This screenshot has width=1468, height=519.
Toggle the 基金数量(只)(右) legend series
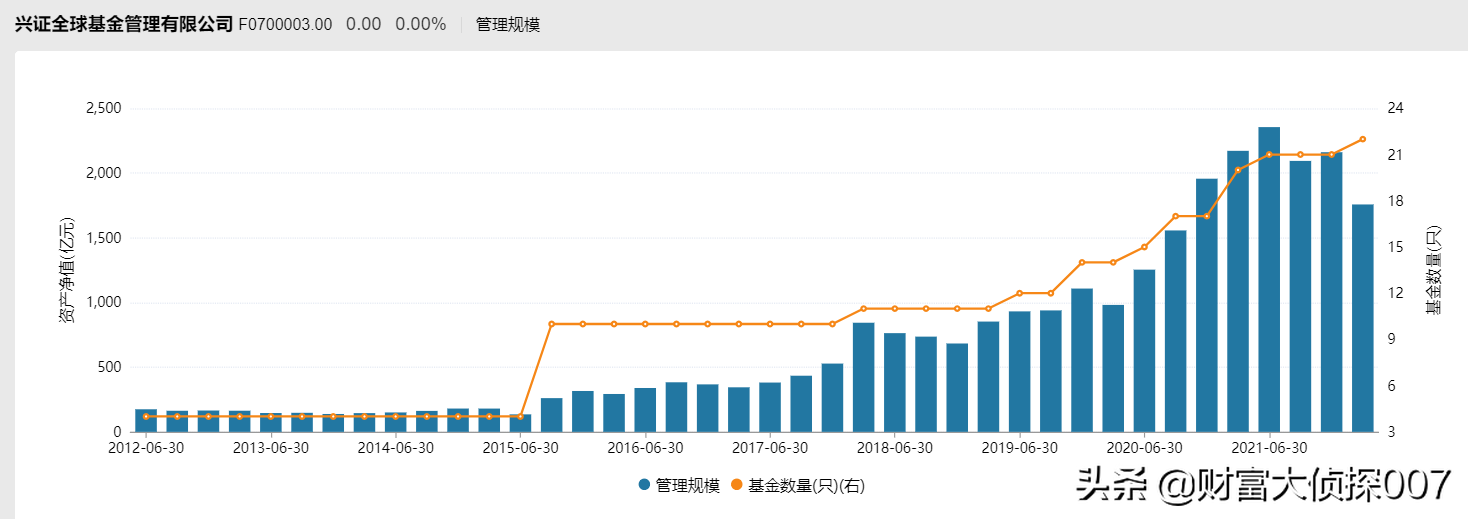[798, 485]
